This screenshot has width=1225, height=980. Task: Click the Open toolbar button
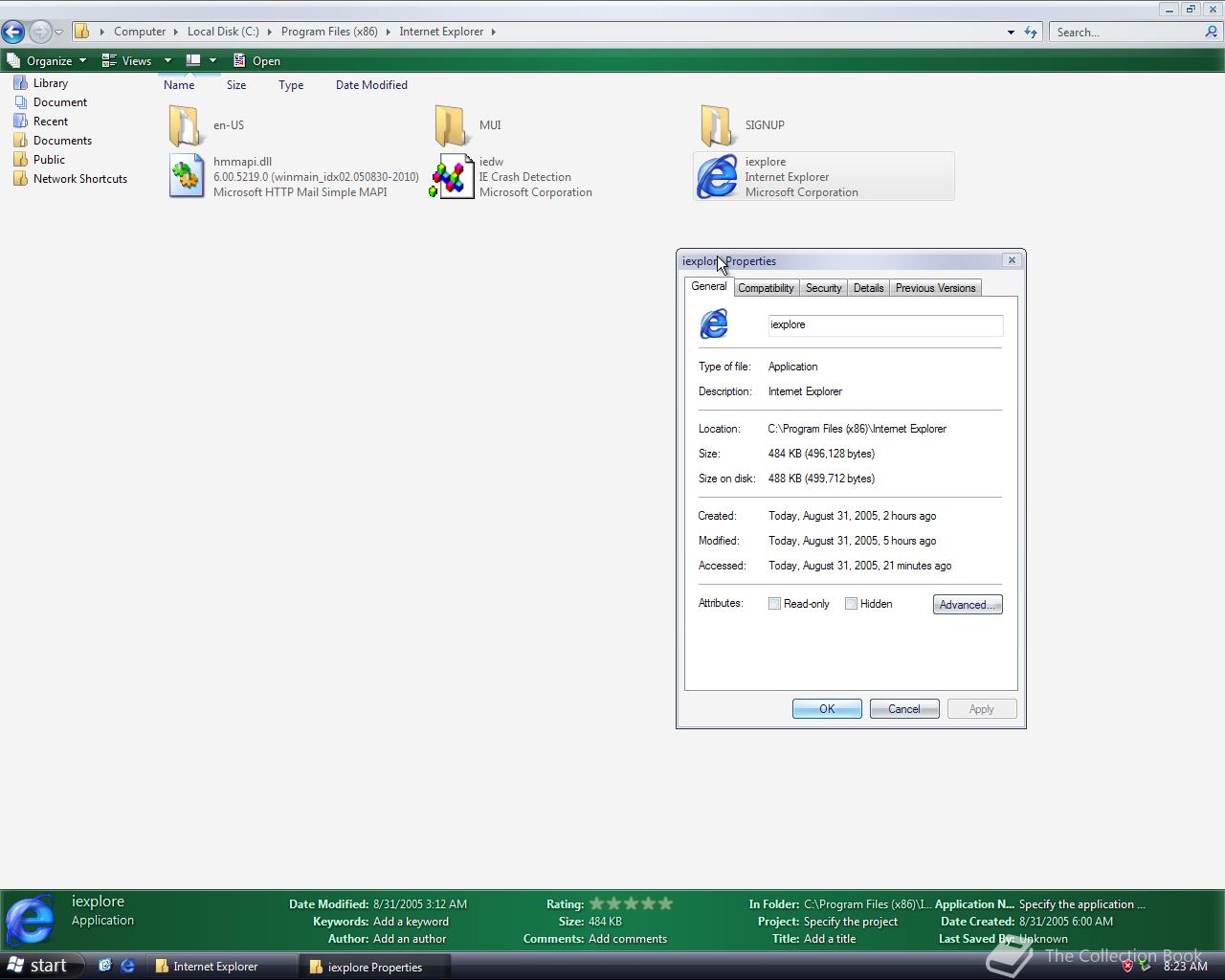coord(256,60)
